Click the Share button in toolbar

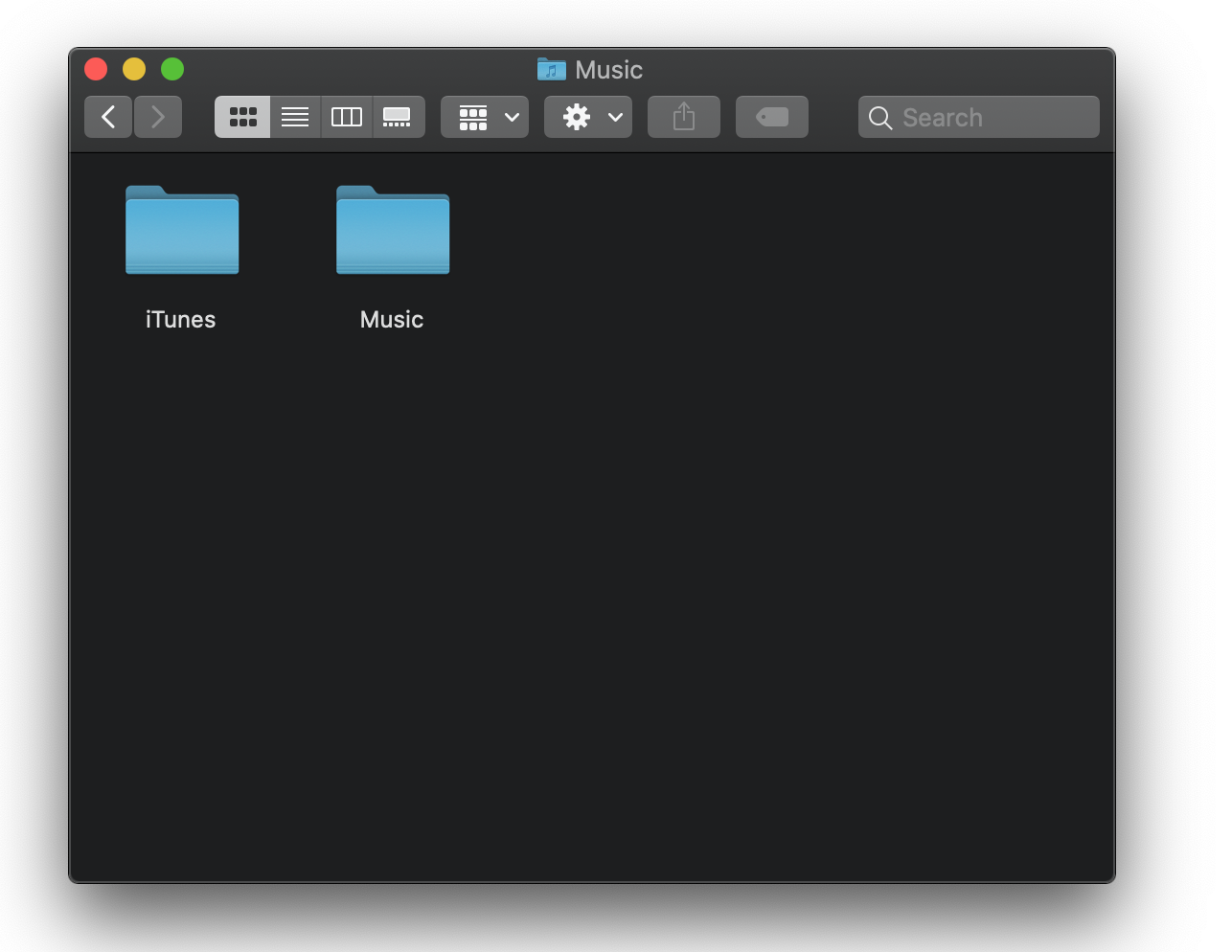click(684, 117)
